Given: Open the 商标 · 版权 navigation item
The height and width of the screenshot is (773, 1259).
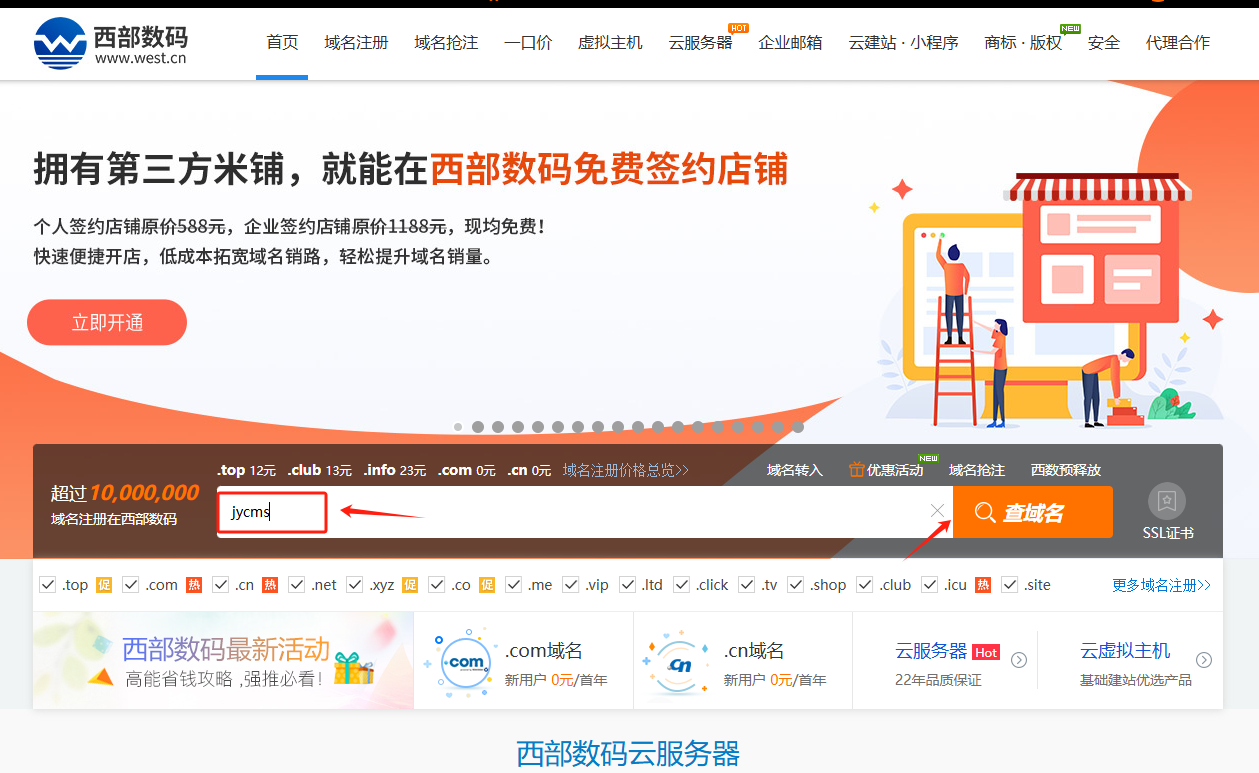Looking at the screenshot, I should point(1023,43).
